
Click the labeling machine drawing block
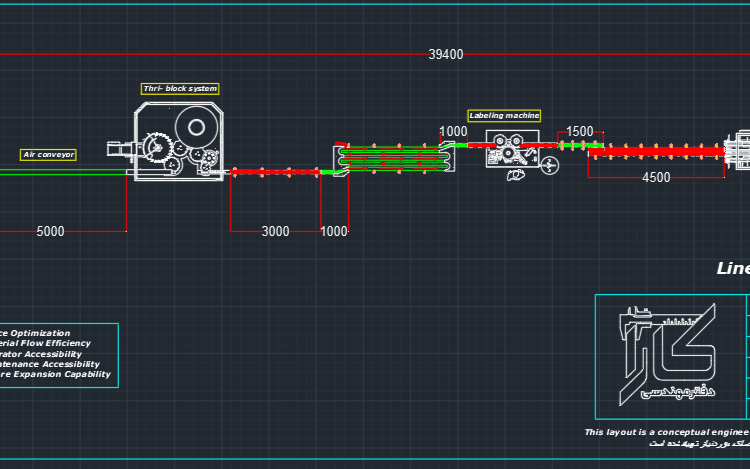(x=512, y=149)
